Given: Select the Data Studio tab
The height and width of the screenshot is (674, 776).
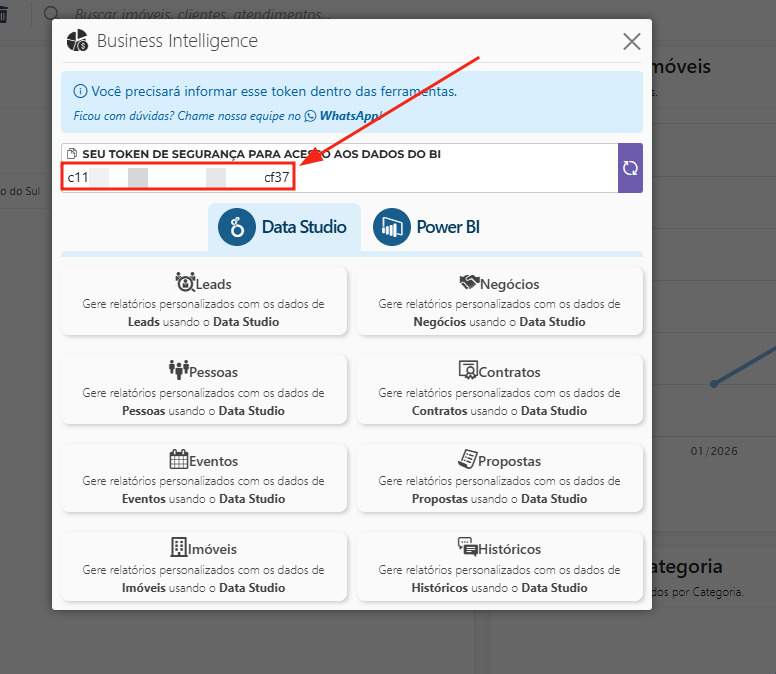Looking at the screenshot, I should 283,227.
